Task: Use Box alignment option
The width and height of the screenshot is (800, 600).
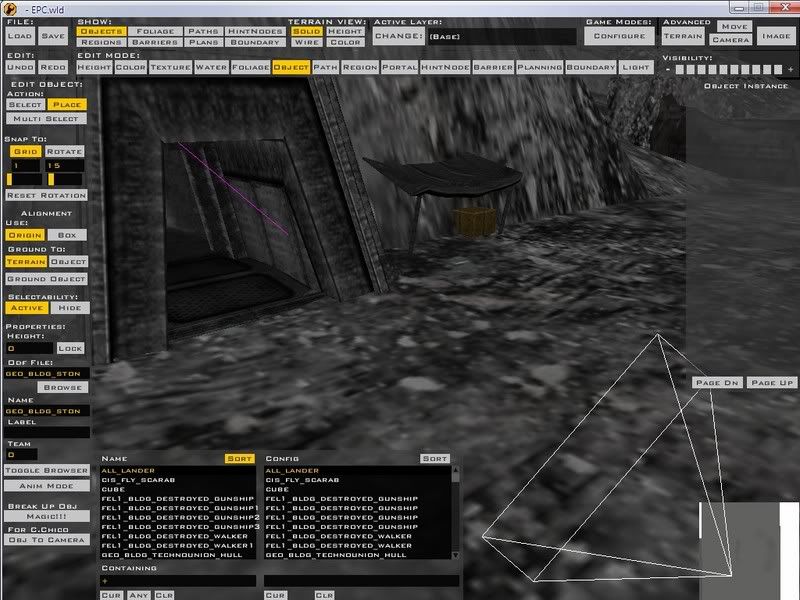Action: point(67,235)
